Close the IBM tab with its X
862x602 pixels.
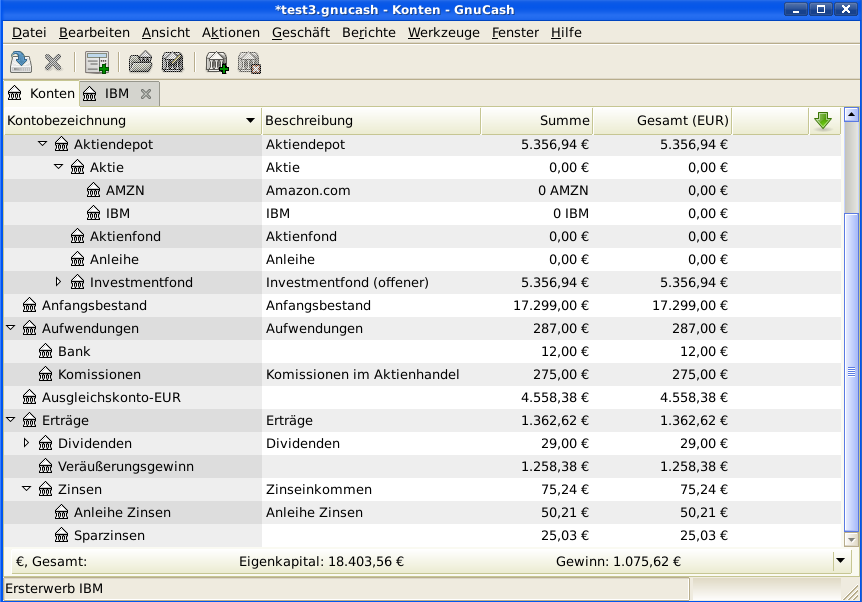pyautogui.click(x=146, y=94)
